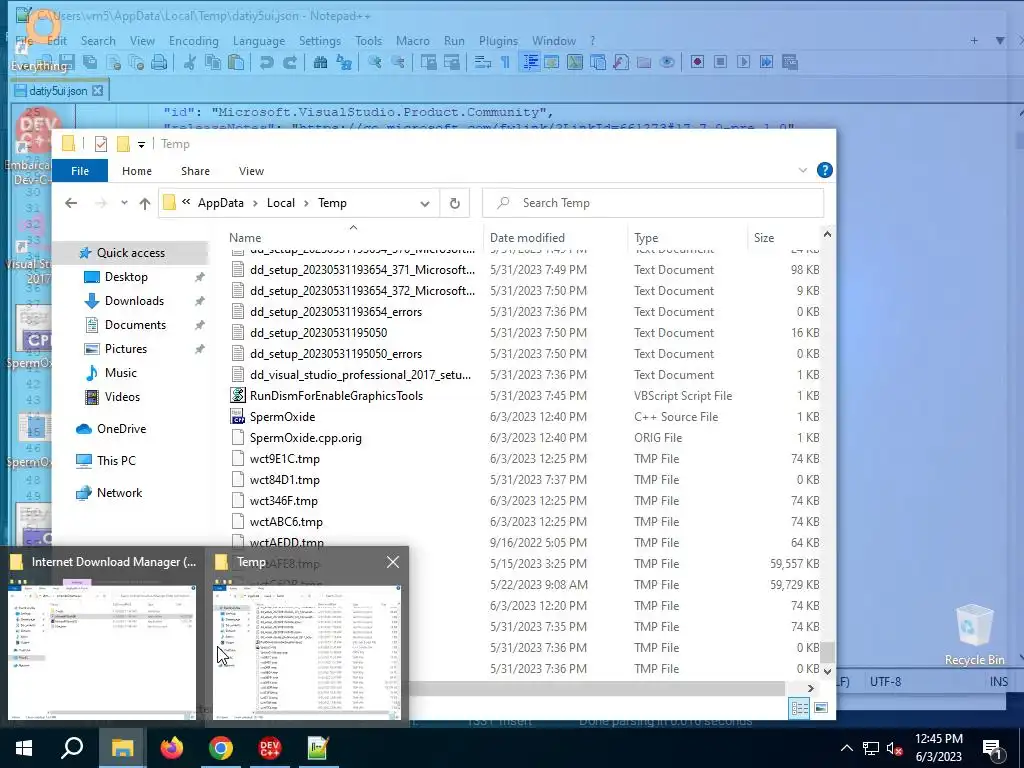
Task: Switch to large thumbnails view icon
Action: tap(822, 709)
